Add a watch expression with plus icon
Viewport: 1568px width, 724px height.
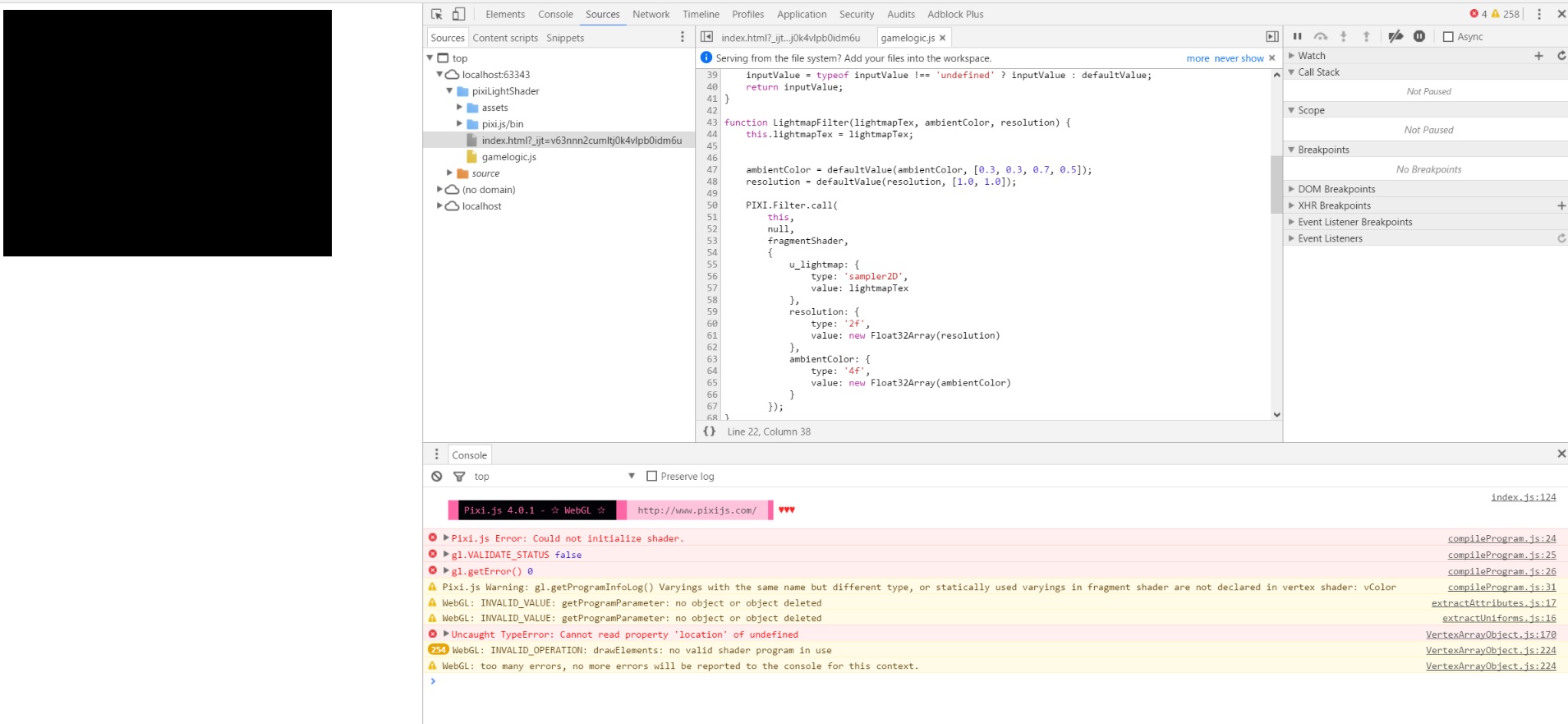coord(1538,55)
